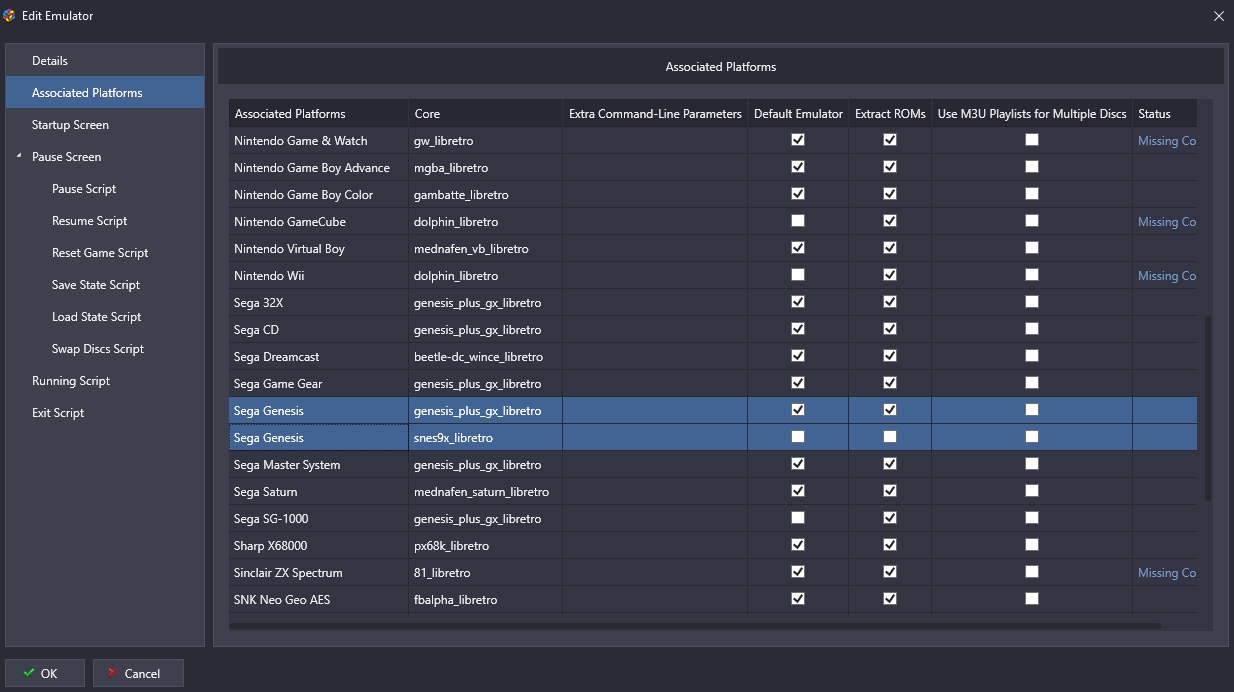Click the horizontal scrollbar thumb below the table

tap(695, 626)
